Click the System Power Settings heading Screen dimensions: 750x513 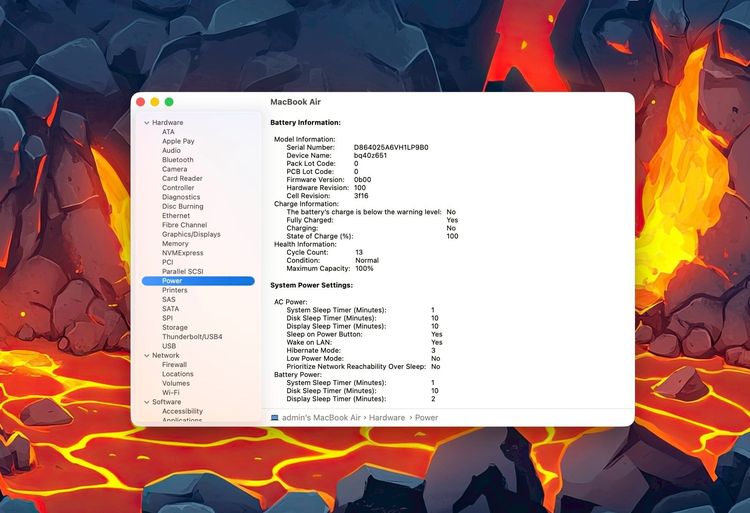click(311, 285)
